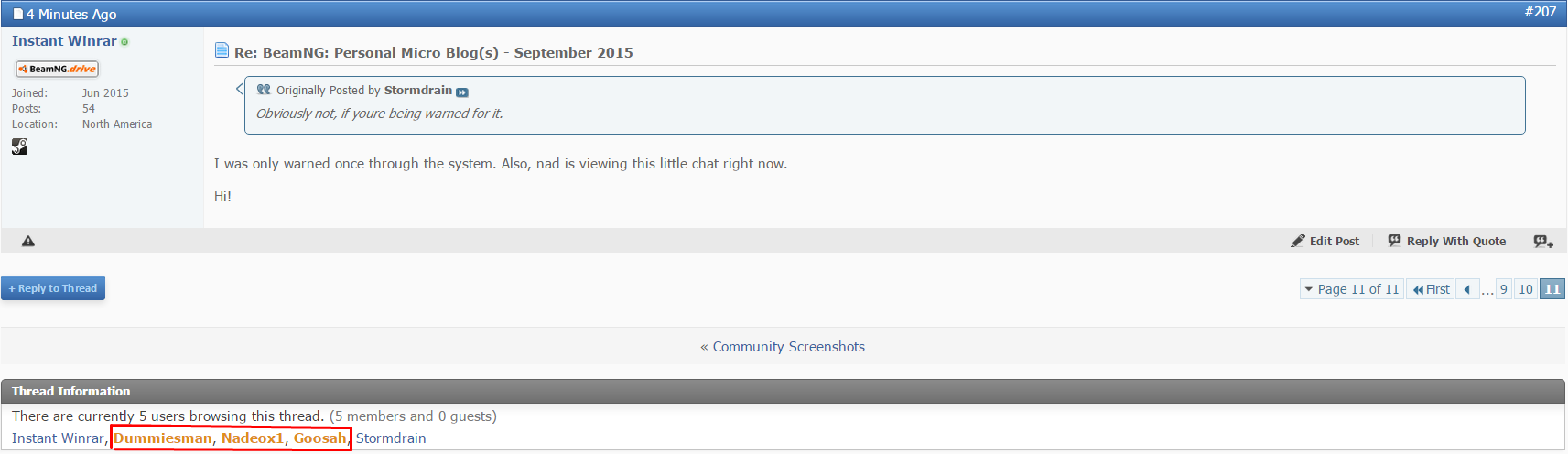Open page 10 of the thread
The height and width of the screenshot is (454, 1568).
[1525, 289]
